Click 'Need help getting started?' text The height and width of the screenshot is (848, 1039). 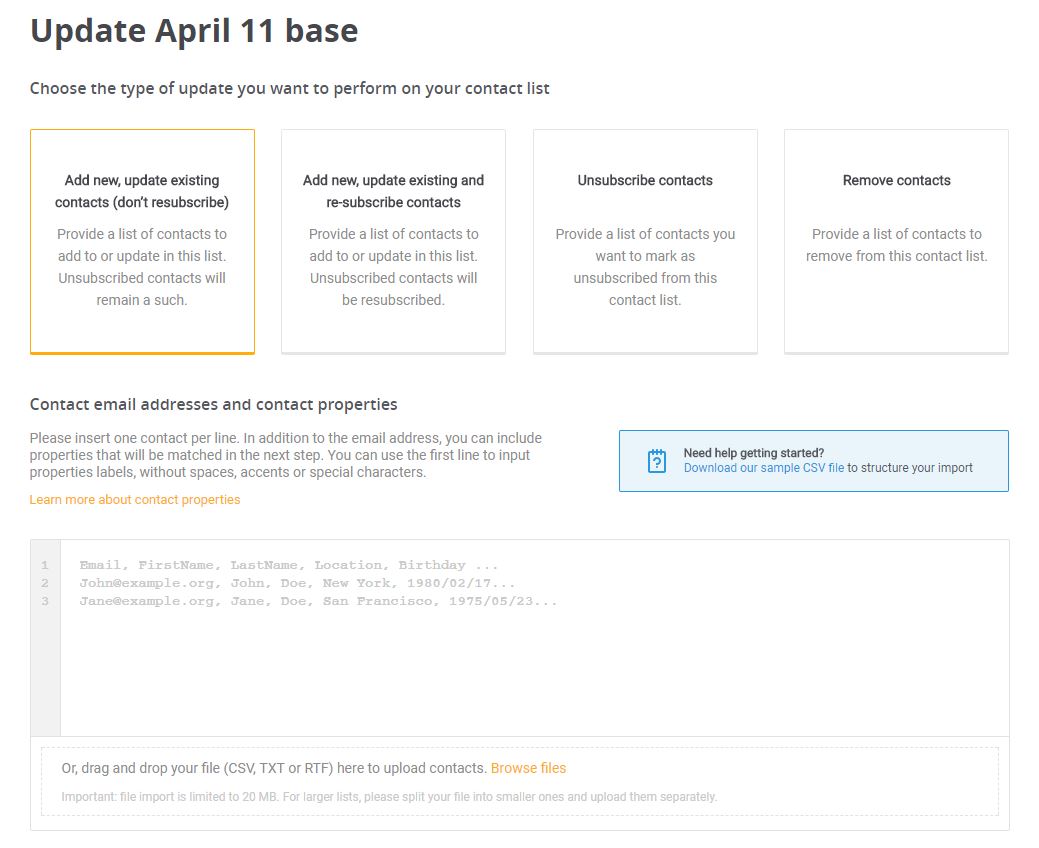[x=754, y=452]
